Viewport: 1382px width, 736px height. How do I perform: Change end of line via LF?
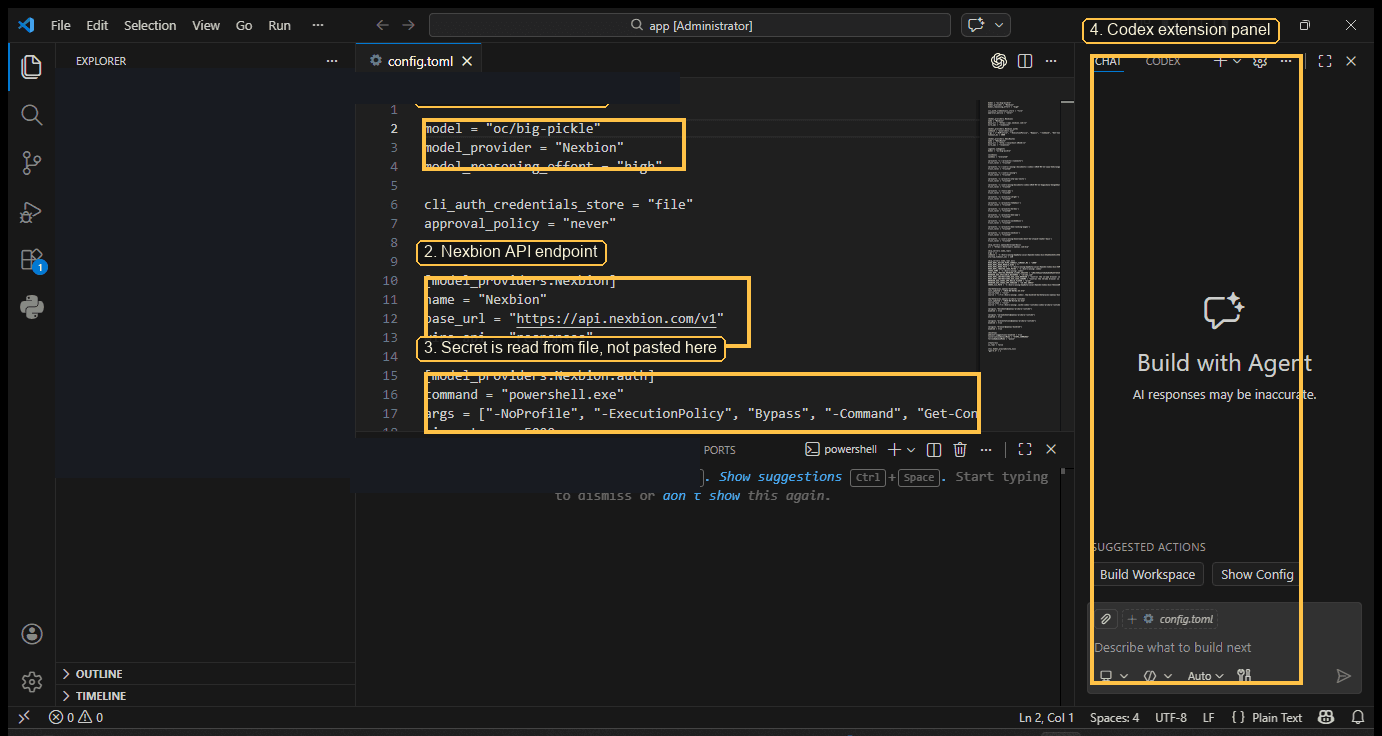[1208, 717]
